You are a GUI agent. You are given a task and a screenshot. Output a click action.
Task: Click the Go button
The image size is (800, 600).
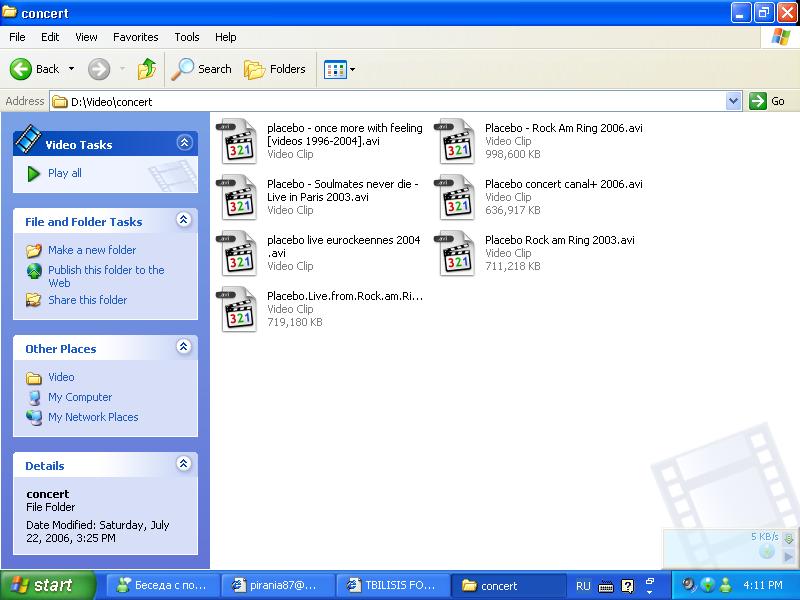[767, 101]
